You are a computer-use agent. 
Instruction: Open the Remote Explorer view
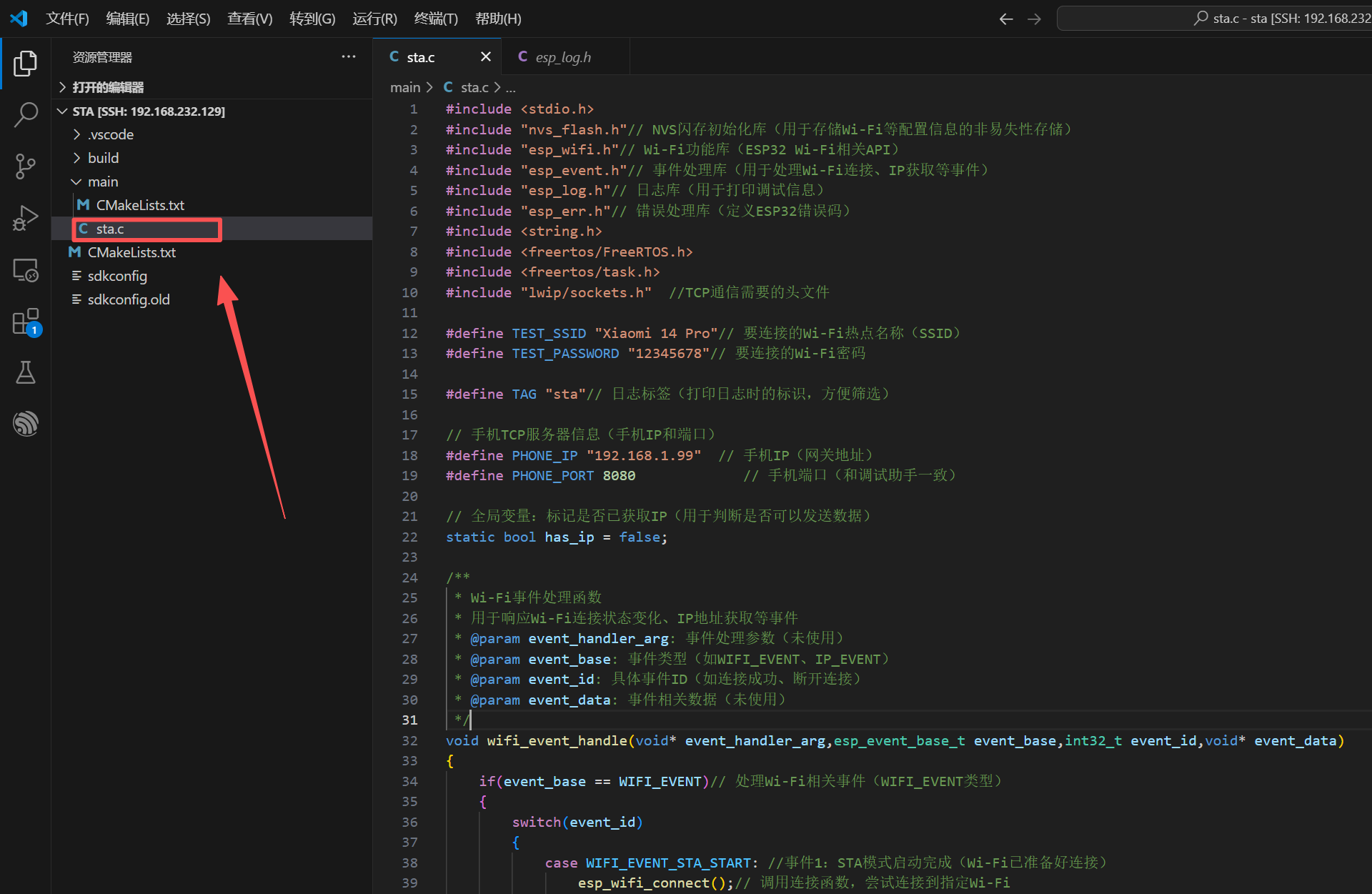[x=25, y=270]
